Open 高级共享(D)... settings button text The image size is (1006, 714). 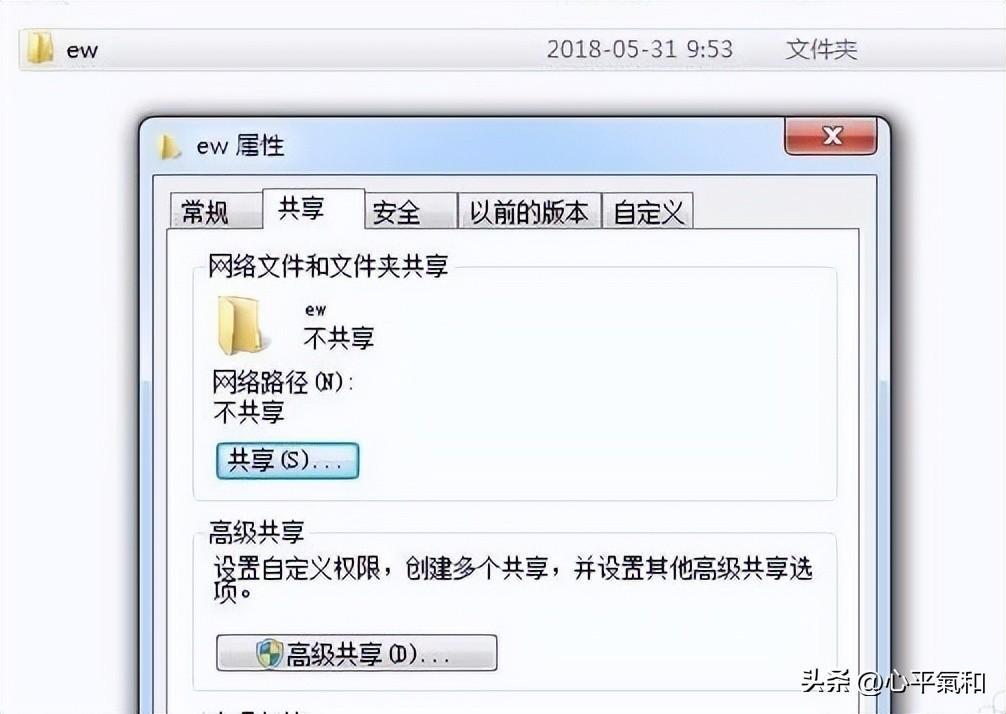pyautogui.click(x=368, y=654)
